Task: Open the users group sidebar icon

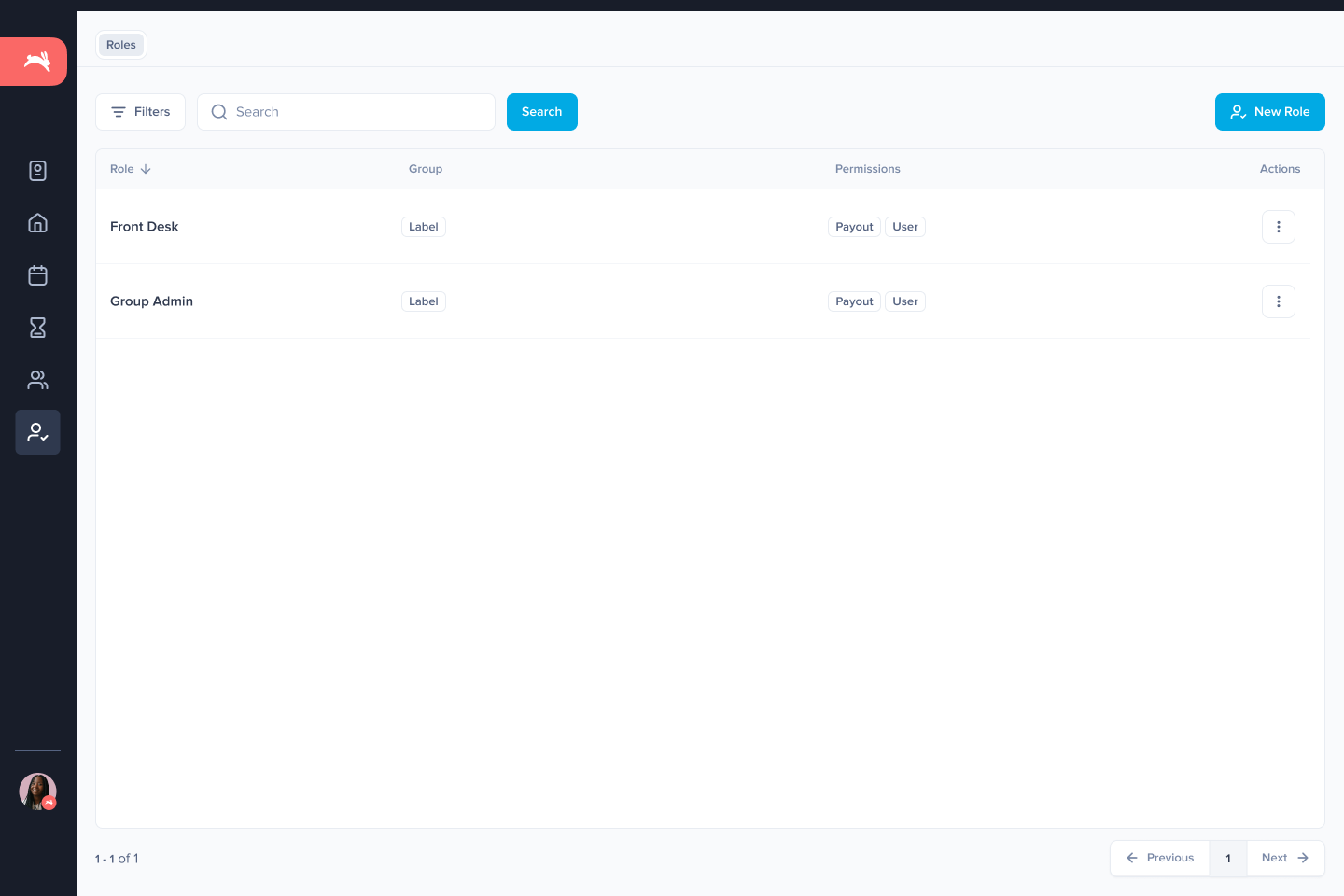Action: pyautogui.click(x=37, y=380)
